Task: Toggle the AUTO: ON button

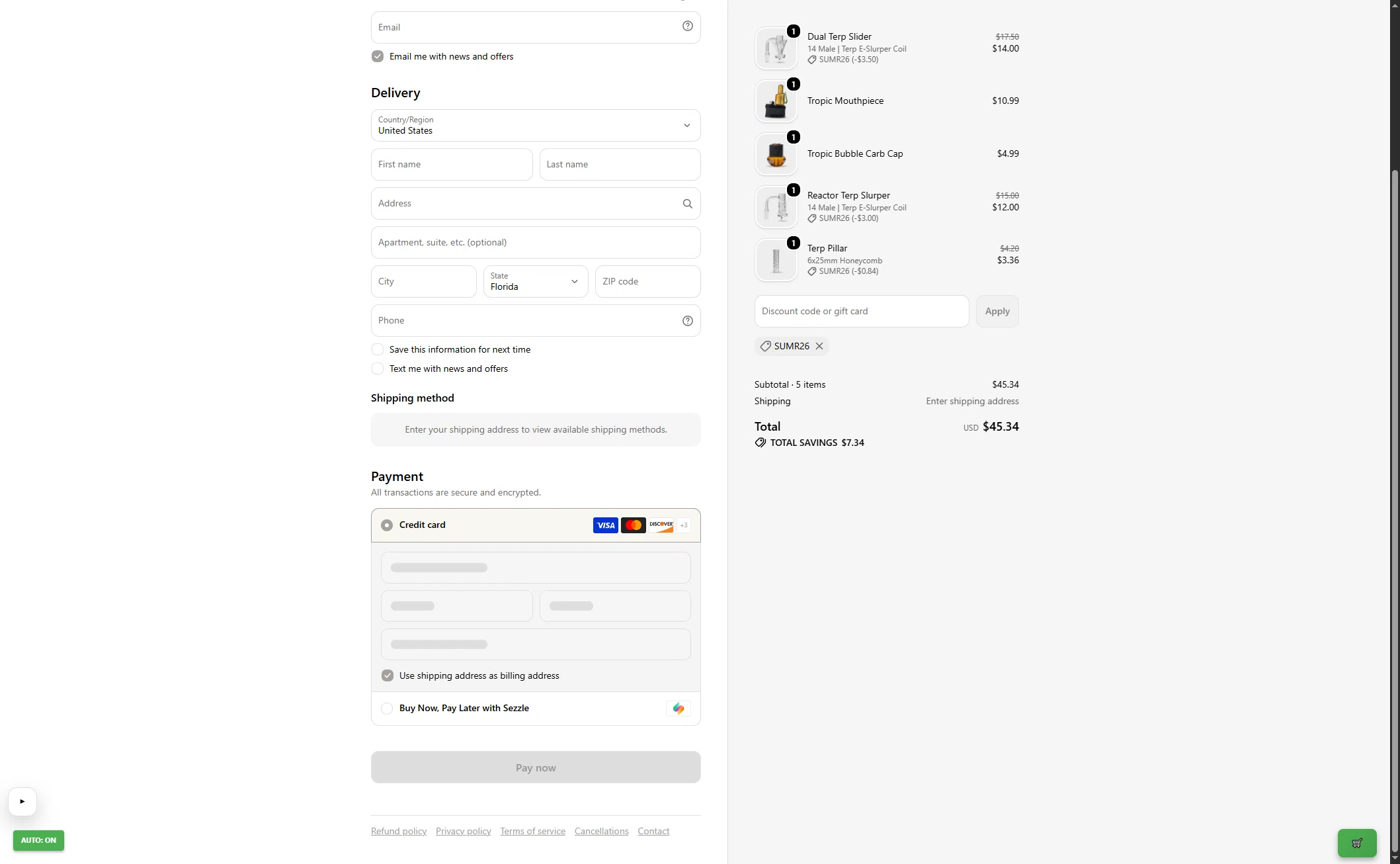Action: point(38,840)
